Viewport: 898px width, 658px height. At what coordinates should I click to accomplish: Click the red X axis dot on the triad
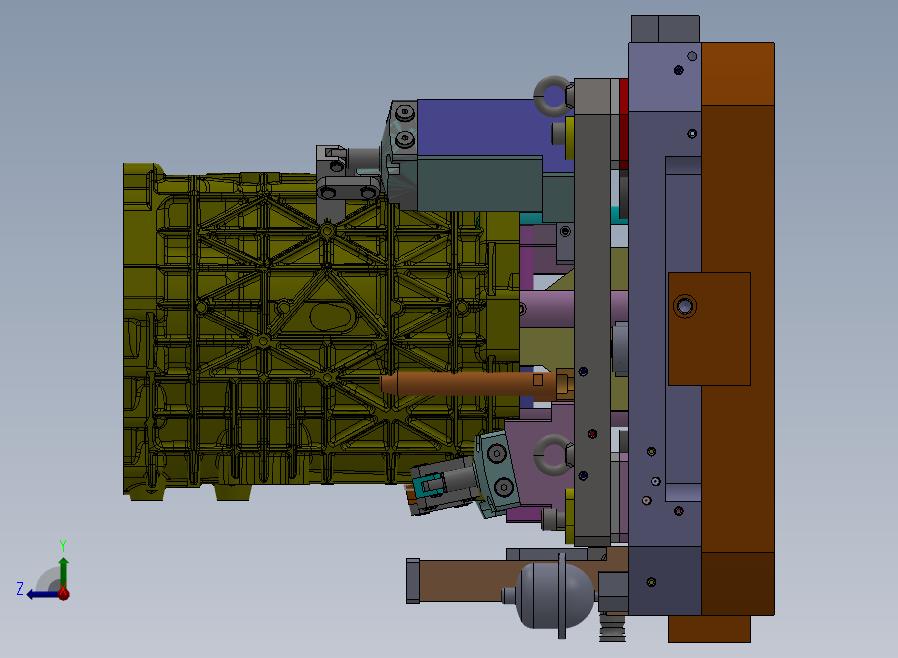pos(64,594)
